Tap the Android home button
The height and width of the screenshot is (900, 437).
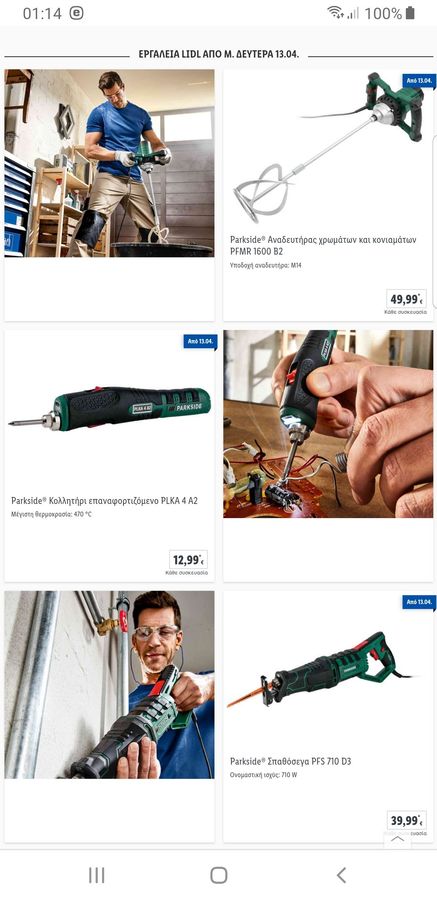click(218, 875)
